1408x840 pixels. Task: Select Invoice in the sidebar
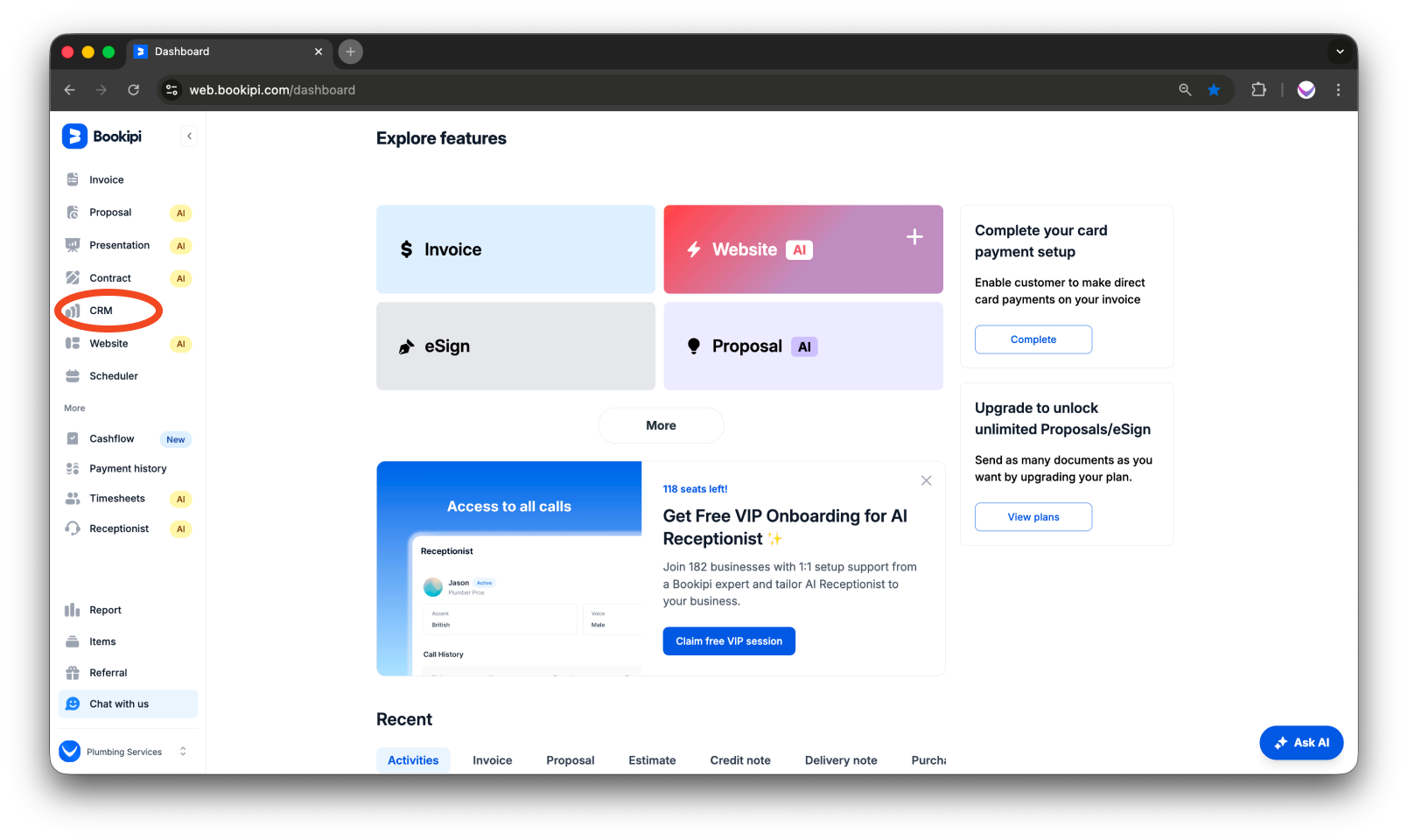coord(105,179)
